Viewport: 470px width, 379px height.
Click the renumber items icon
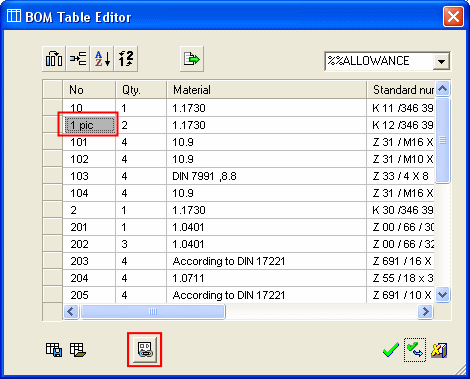[126, 59]
